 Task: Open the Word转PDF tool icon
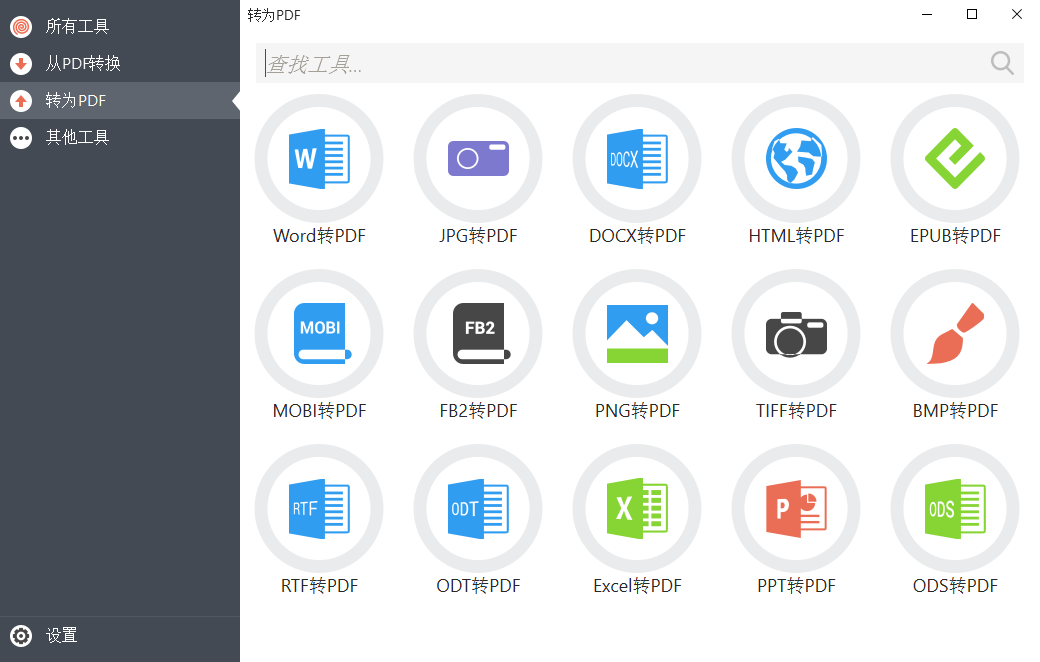pos(319,159)
